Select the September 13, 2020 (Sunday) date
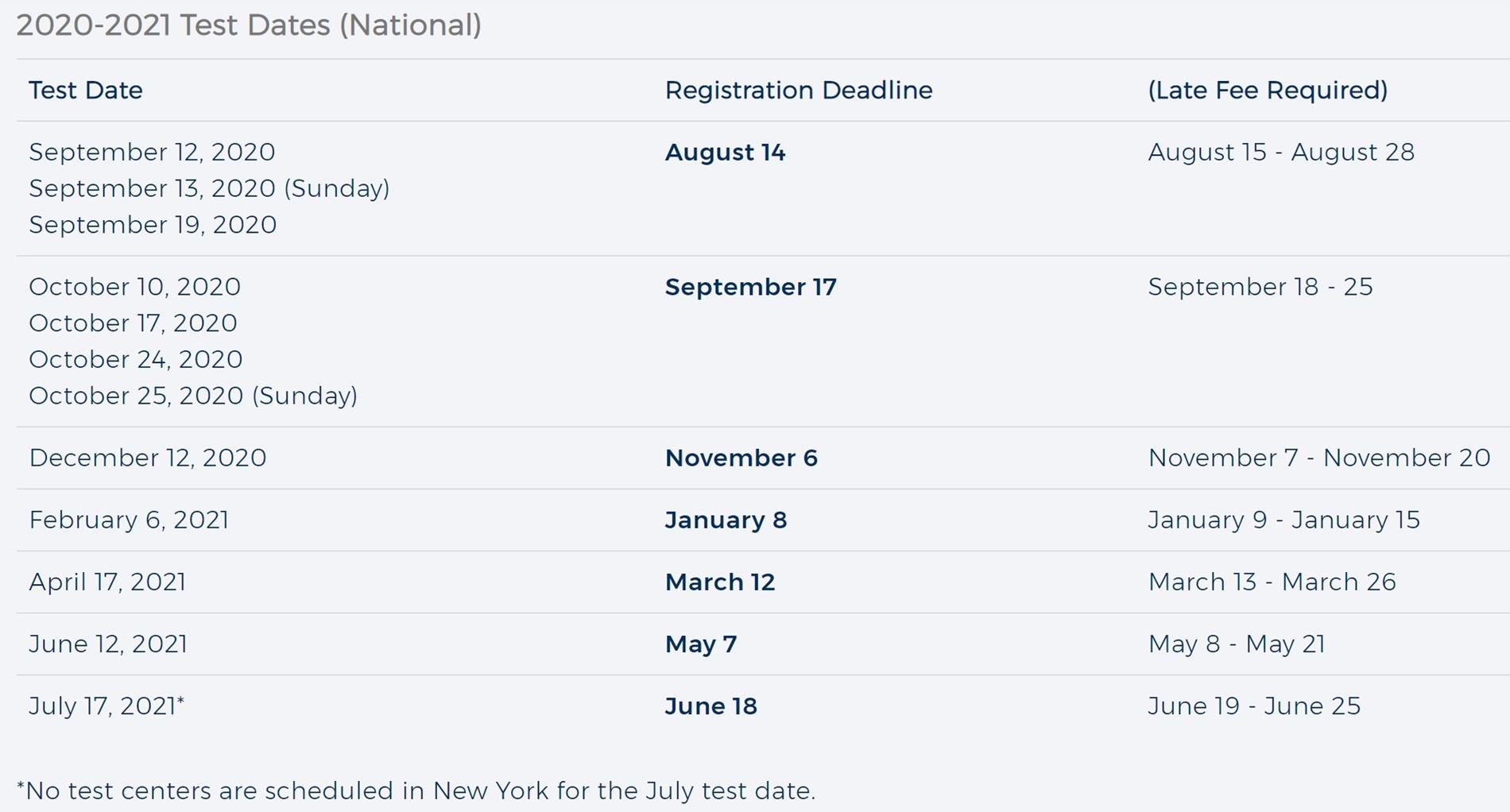The height and width of the screenshot is (812, 1510). coord(209,188)
